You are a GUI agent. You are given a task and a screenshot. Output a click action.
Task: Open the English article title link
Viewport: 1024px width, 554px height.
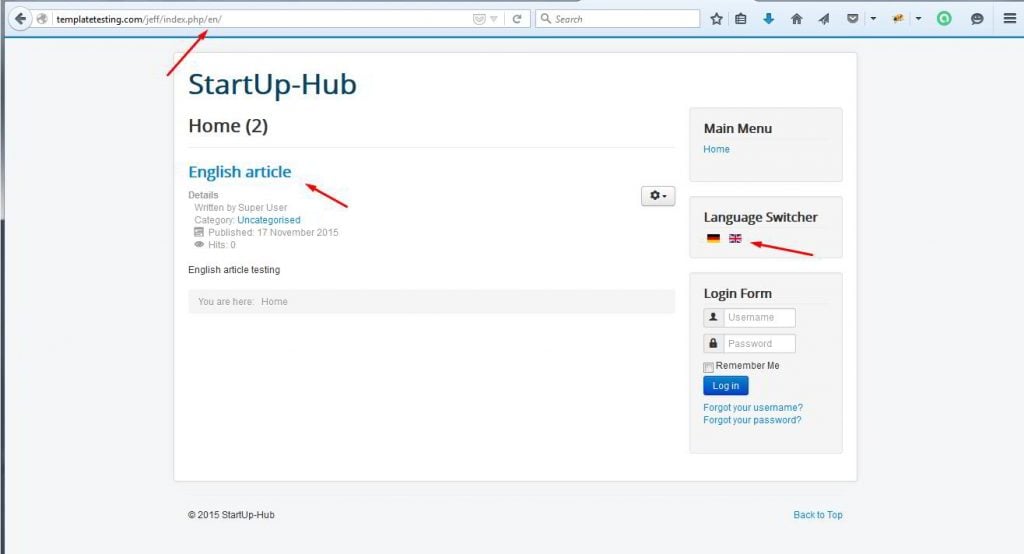click(x=240, y=172)
